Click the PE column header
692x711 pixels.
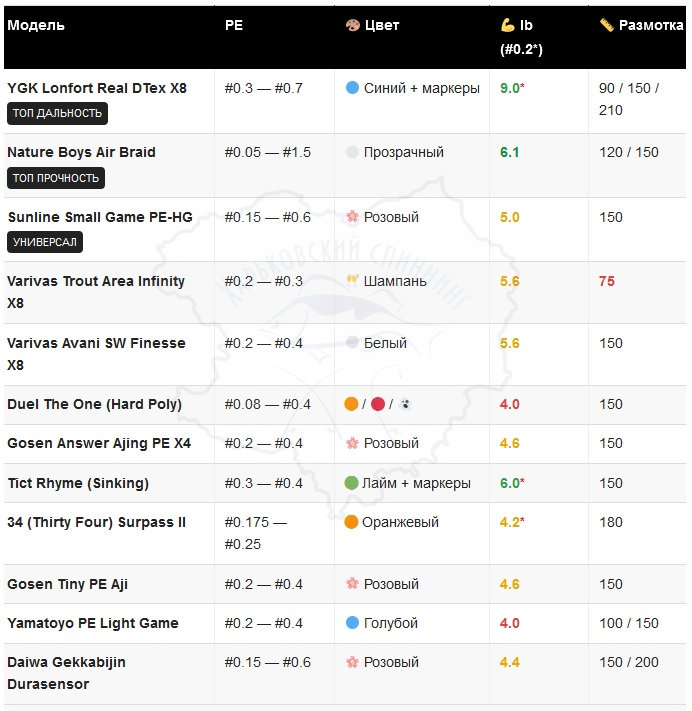tap(234, 25)
